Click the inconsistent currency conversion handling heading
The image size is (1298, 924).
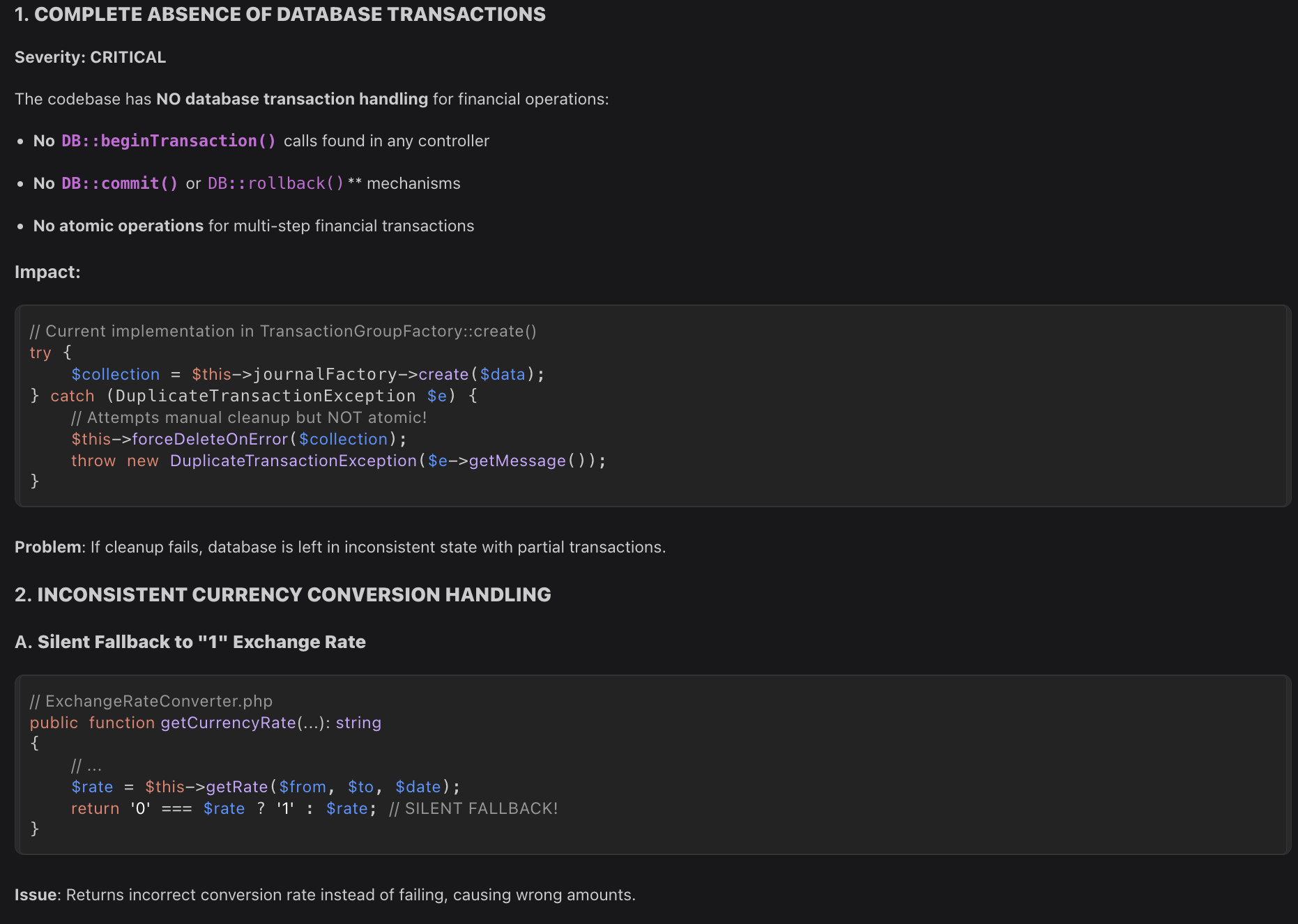(282, 594)
